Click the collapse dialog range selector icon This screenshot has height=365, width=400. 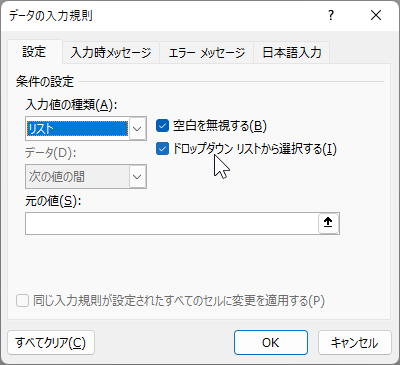tap(328, 223)
